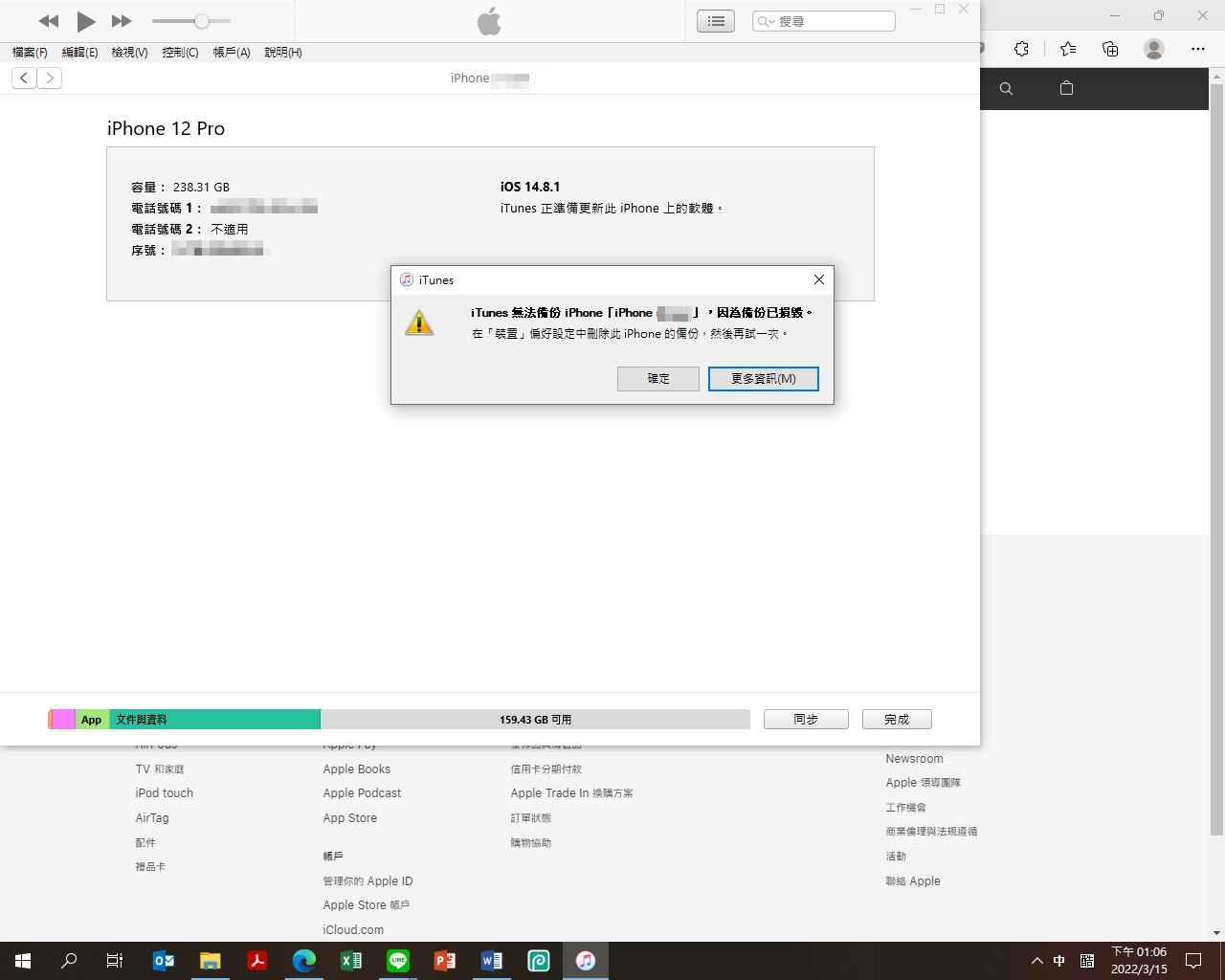Open the notification center icon
Viewport: 1225px width, 980px height.
click(x=1193, y=961)
